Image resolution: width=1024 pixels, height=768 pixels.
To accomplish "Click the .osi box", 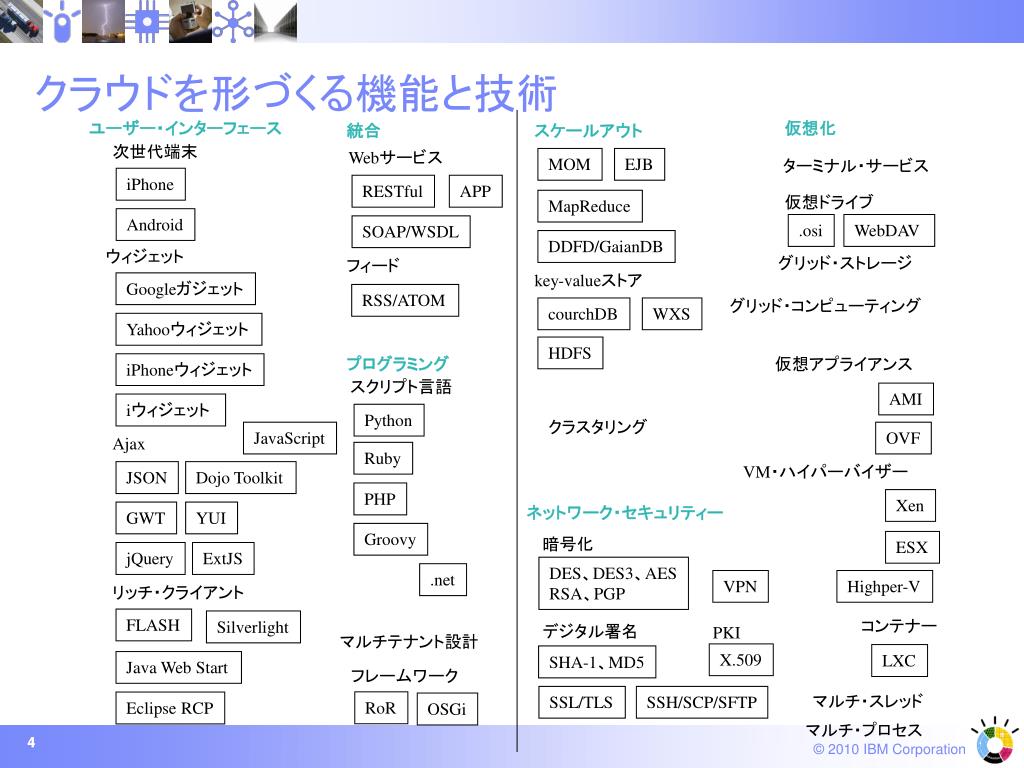I will 811,231.
